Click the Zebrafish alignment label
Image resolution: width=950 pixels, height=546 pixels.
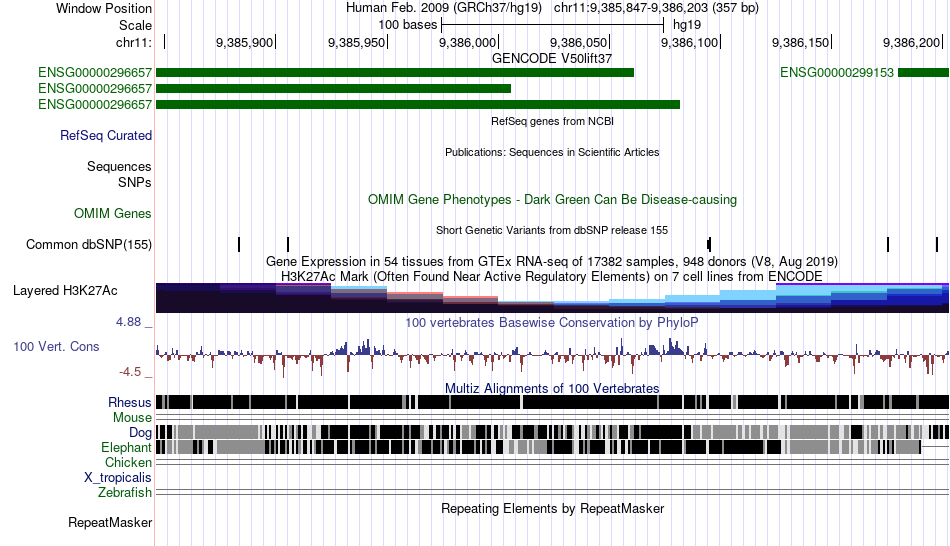125,492
